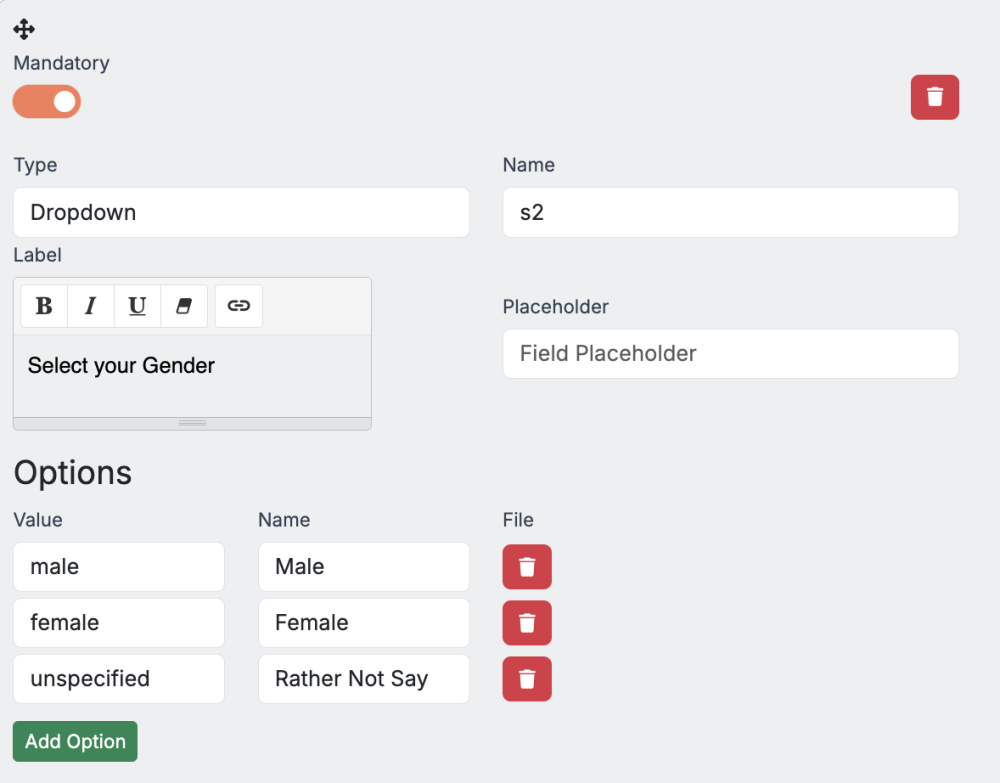Image resolution: width=1000 pixels, height=783 pixels.
Task: Apply italic formatting in Label editor
Action: (91, 306)
